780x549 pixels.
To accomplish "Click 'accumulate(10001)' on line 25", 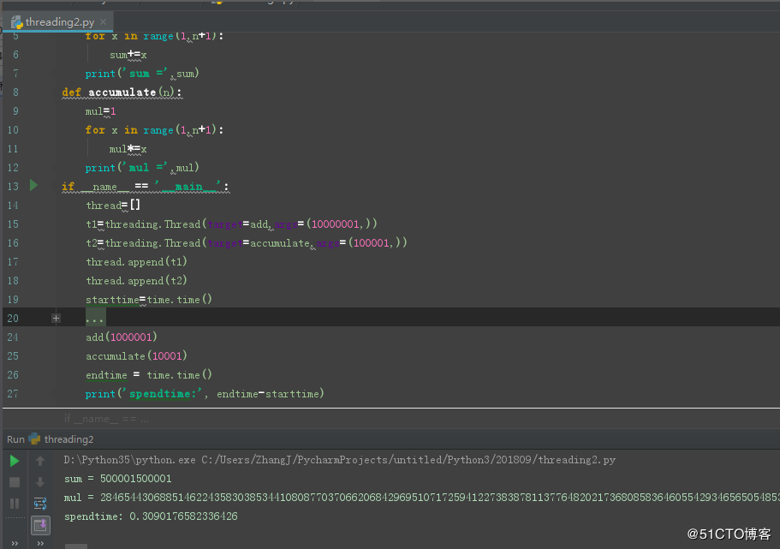I will point(136,356).
